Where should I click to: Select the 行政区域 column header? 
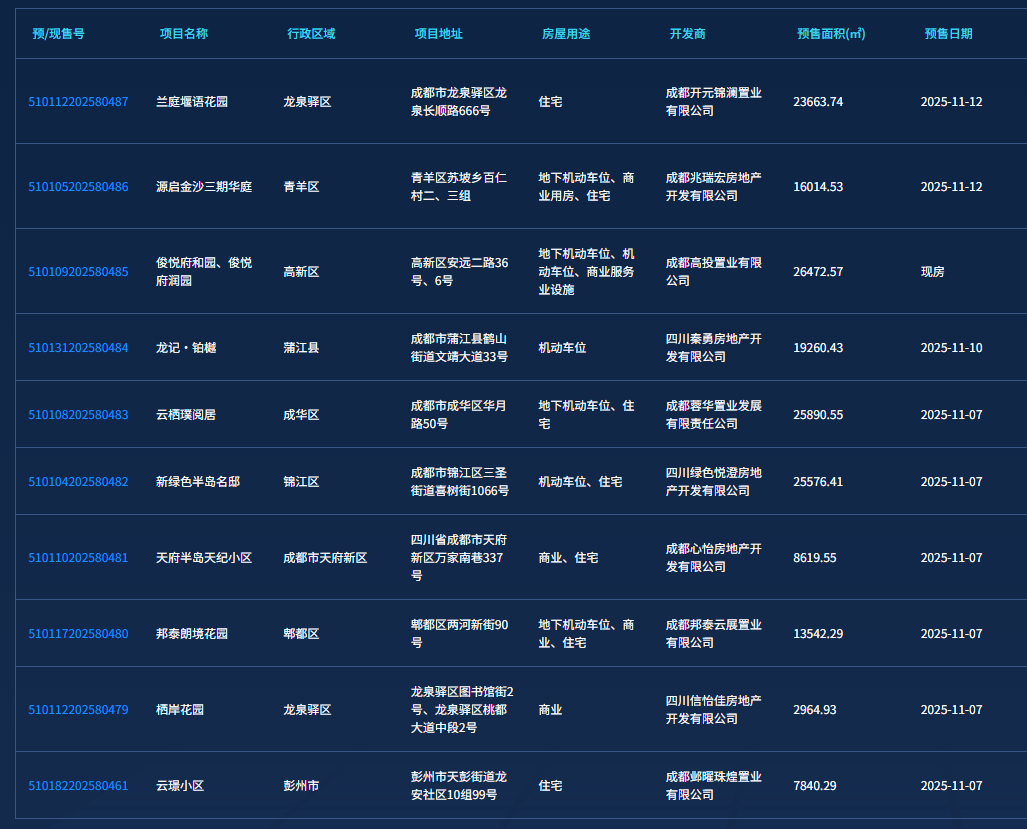pyautogui.click(x=311, y=34)
